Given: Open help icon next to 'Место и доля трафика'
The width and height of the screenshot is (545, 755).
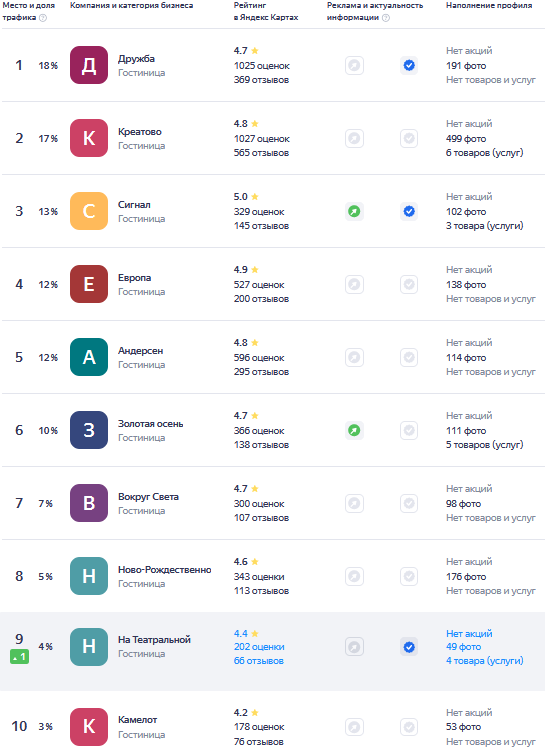Looking at the screenshot, I should coord(43,18).
